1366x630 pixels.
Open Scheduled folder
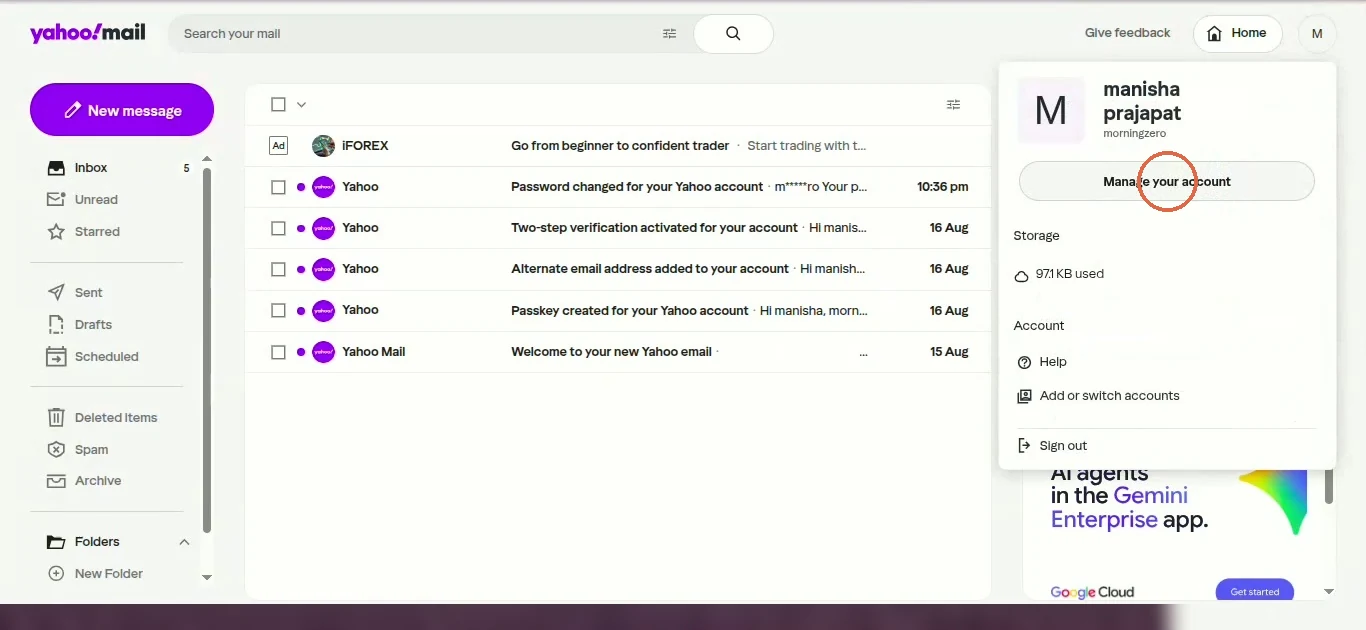click(x=106, y=357)
